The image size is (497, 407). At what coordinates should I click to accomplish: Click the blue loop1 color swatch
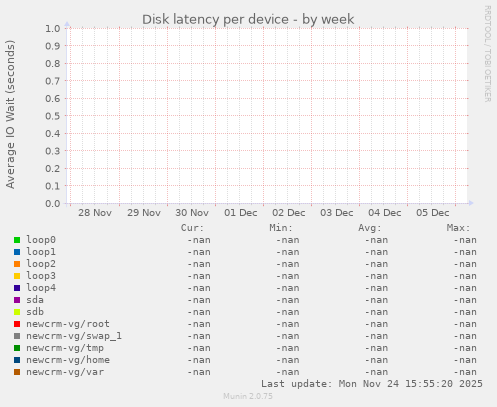17,252
